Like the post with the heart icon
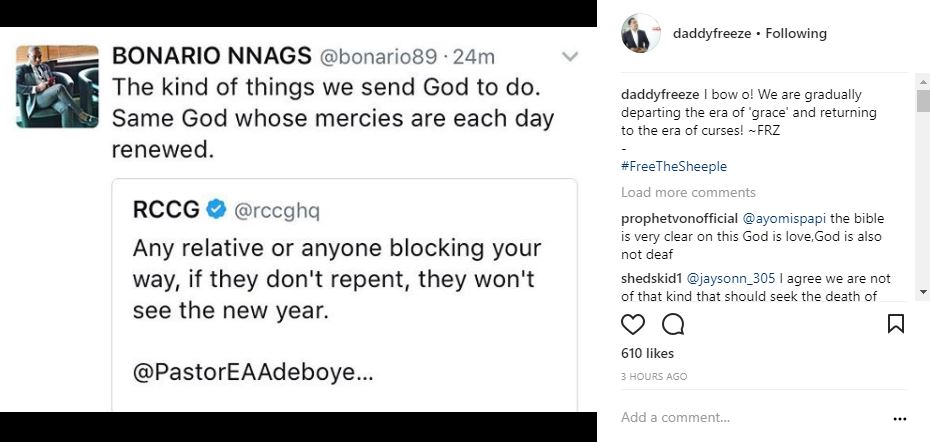 [633, 324]
